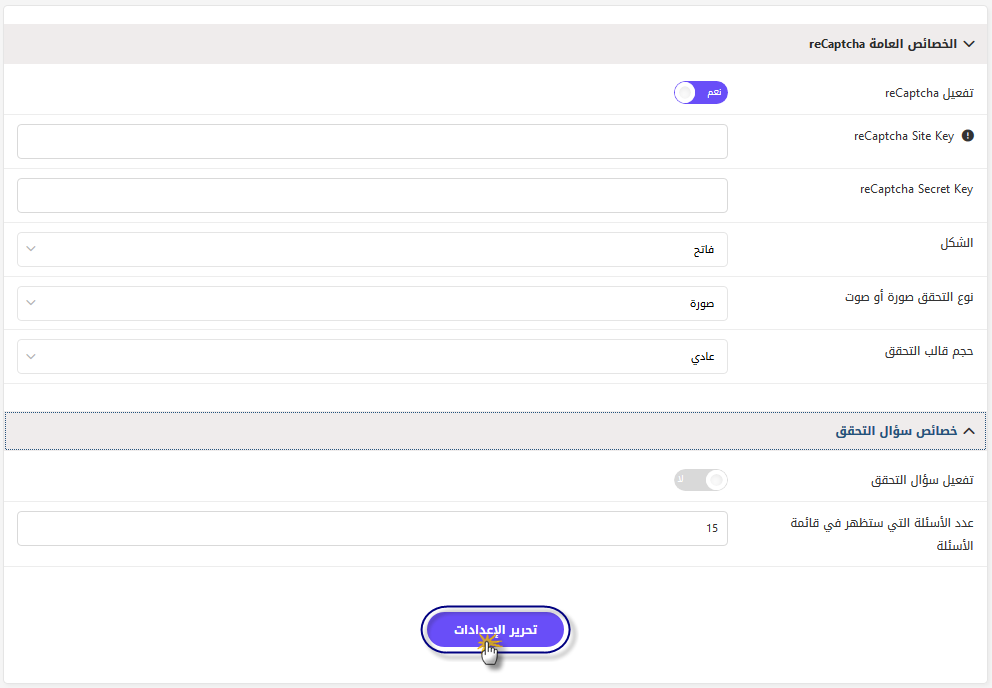Open the حجم قالب التحقق dropdown showing عادي
Viewport: 992px width, 688px height.
(372, 356)
